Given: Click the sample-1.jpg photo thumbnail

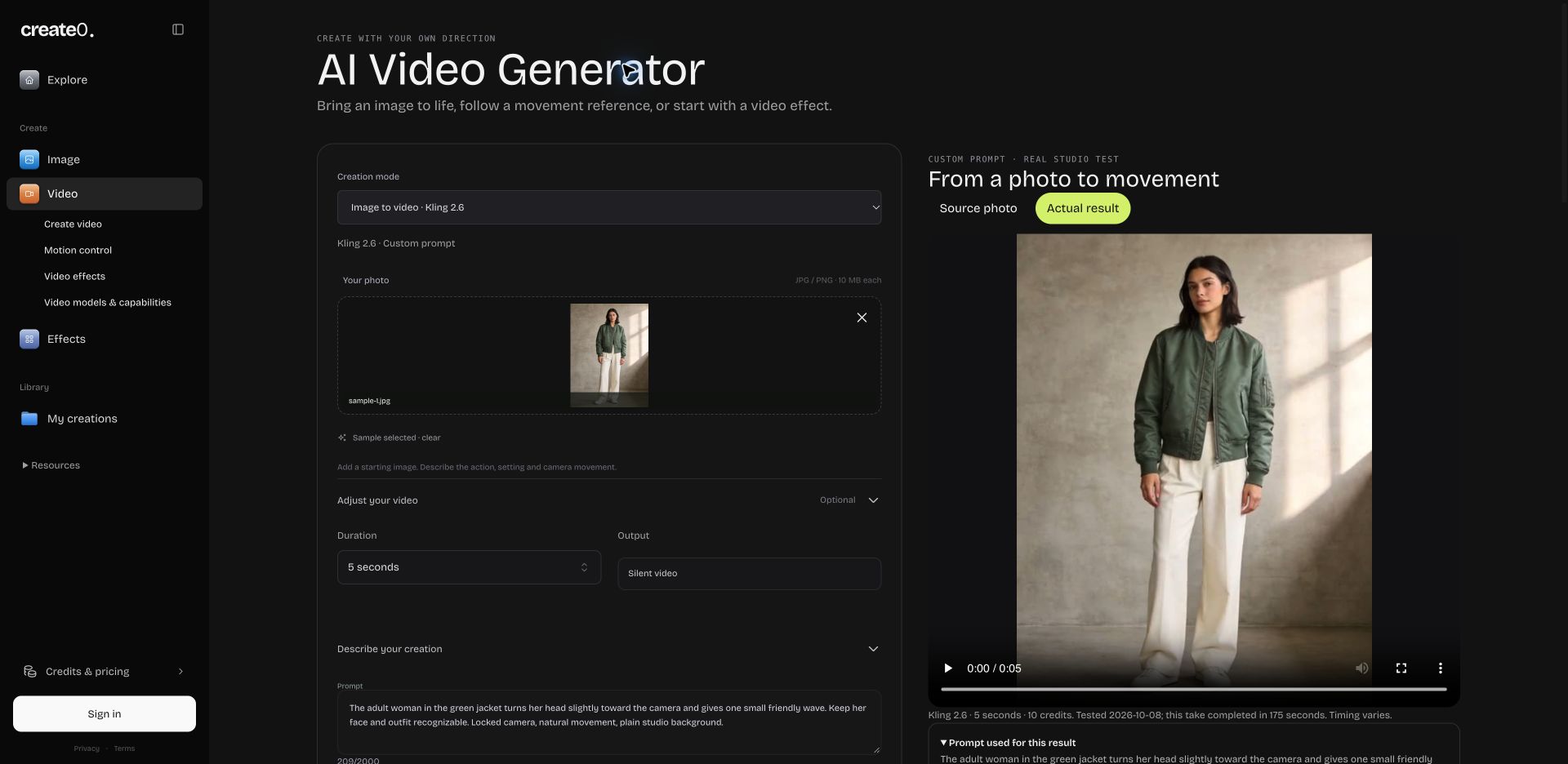Looking at the screenshot, I should click(609, 355).
